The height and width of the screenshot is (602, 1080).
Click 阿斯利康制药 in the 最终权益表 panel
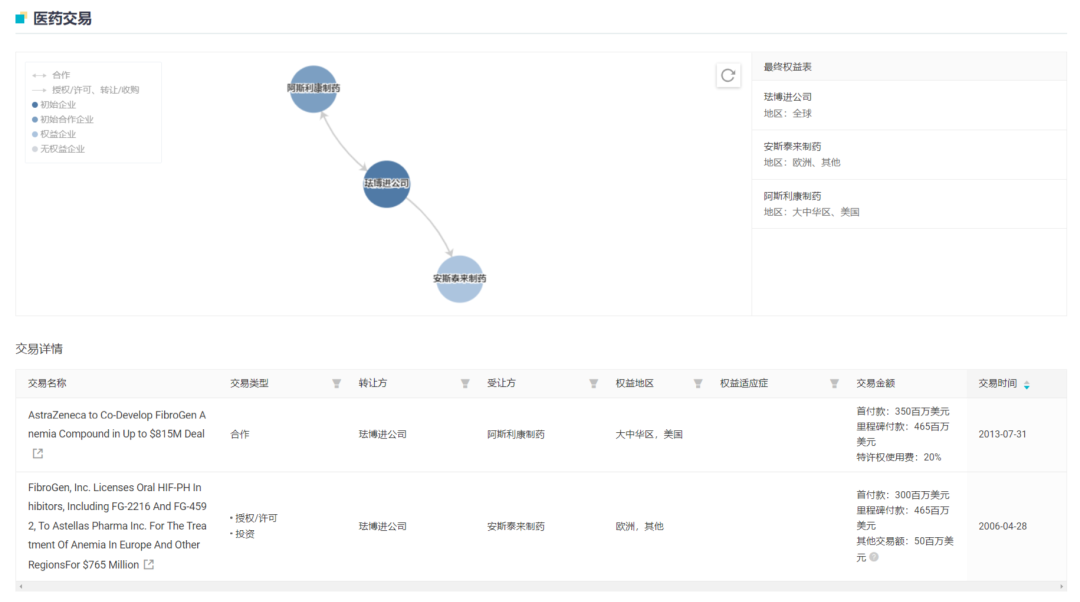(x=792, y=196)
